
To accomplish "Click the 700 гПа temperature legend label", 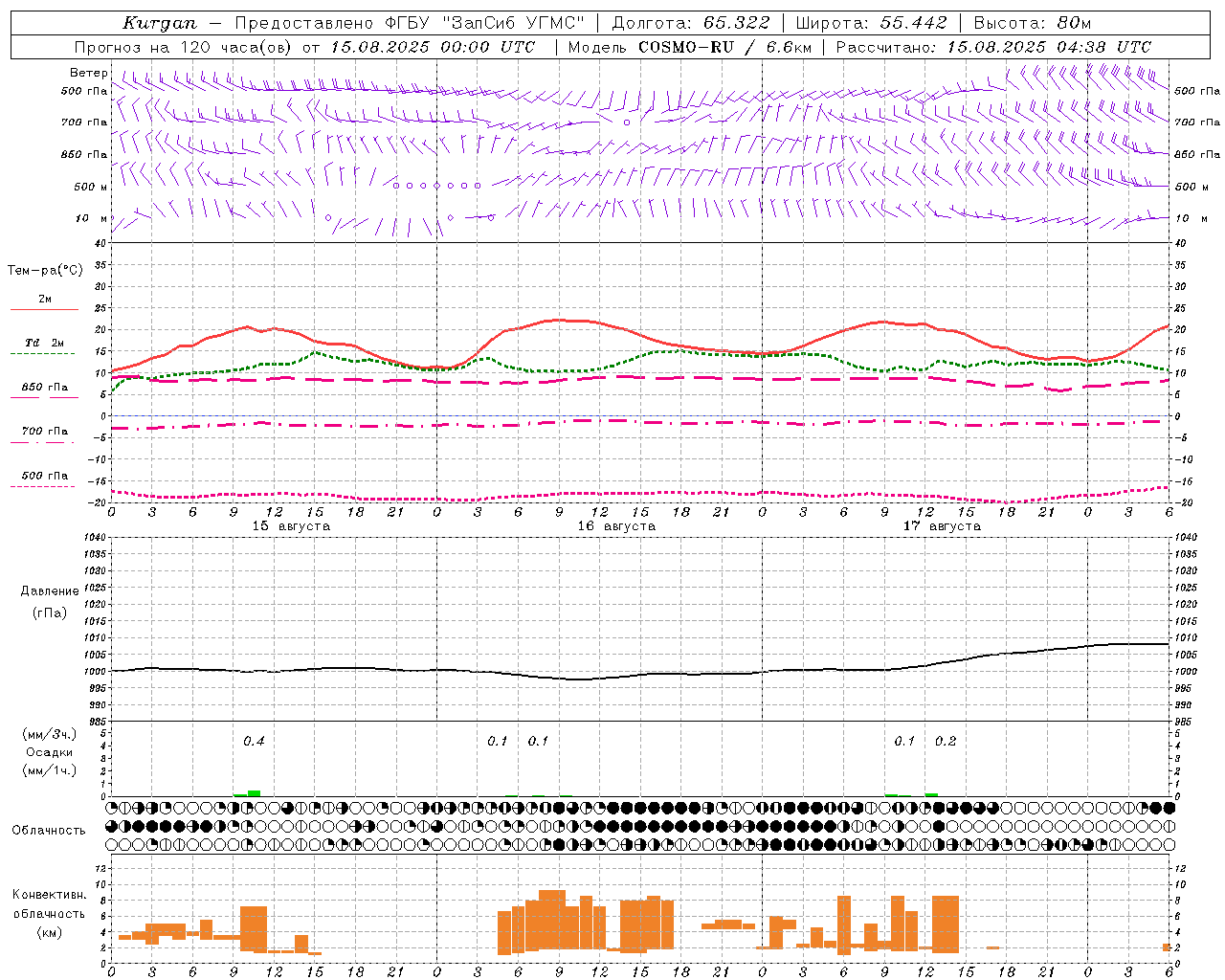I will coord(45,432).
